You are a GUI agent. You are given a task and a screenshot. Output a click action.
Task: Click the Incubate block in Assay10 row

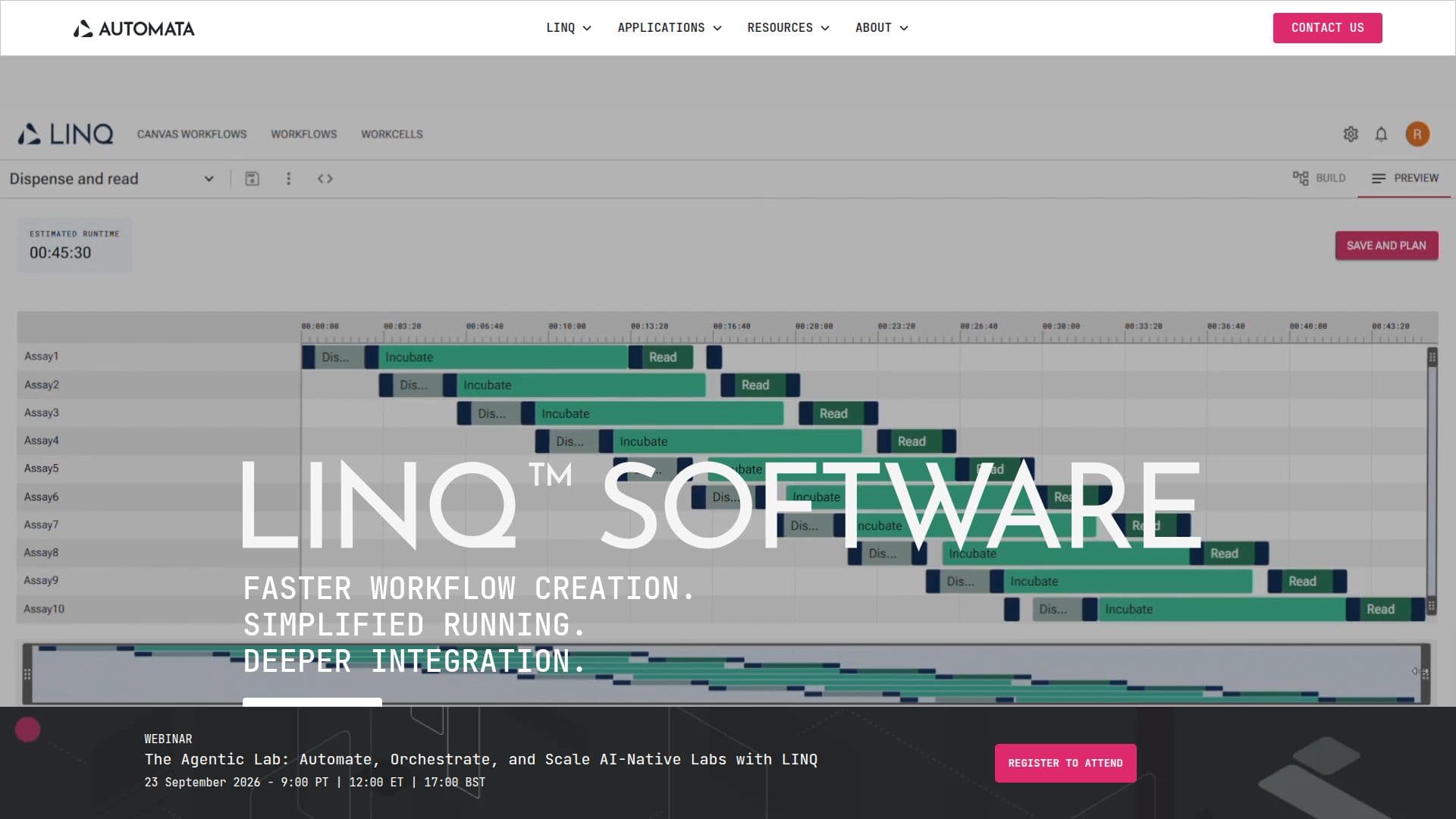1221,610
